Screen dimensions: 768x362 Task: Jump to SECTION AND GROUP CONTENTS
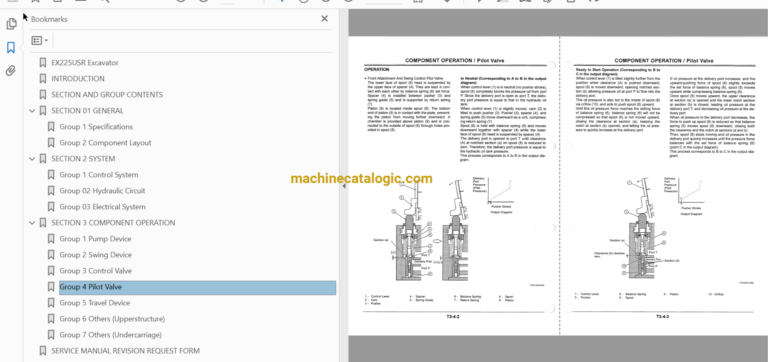tap(107, 95)
